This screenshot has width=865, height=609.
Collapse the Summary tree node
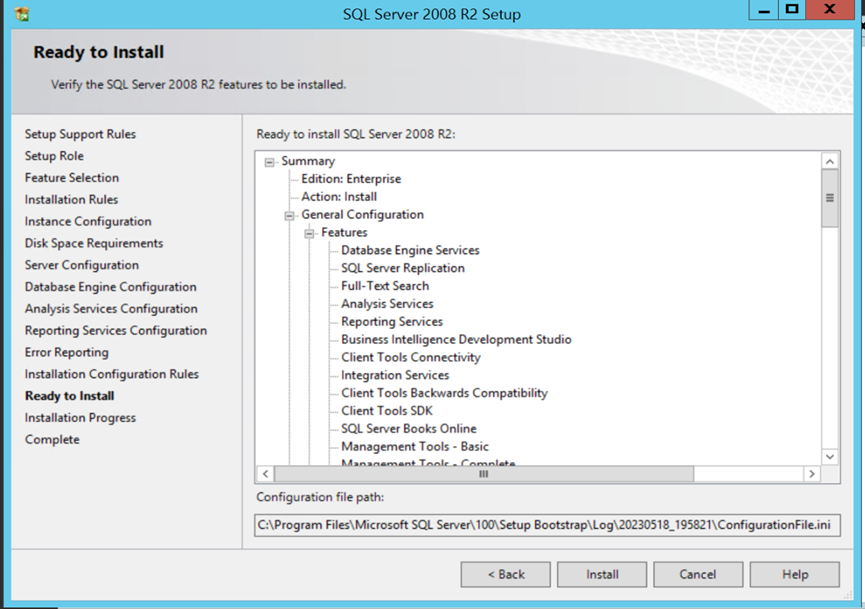coord(269,162)
